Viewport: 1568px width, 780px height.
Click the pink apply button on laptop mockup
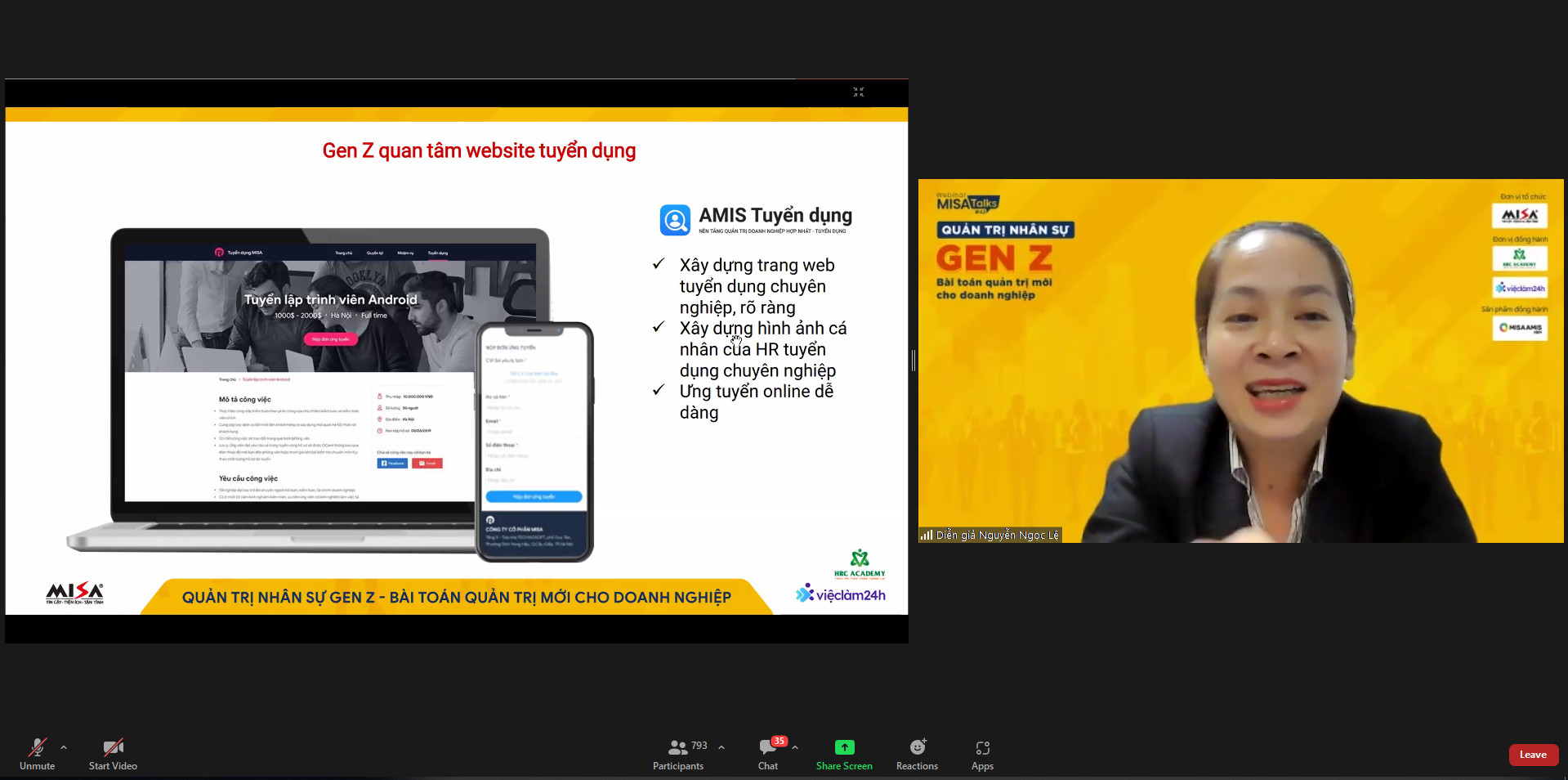(x=331, y=339)
